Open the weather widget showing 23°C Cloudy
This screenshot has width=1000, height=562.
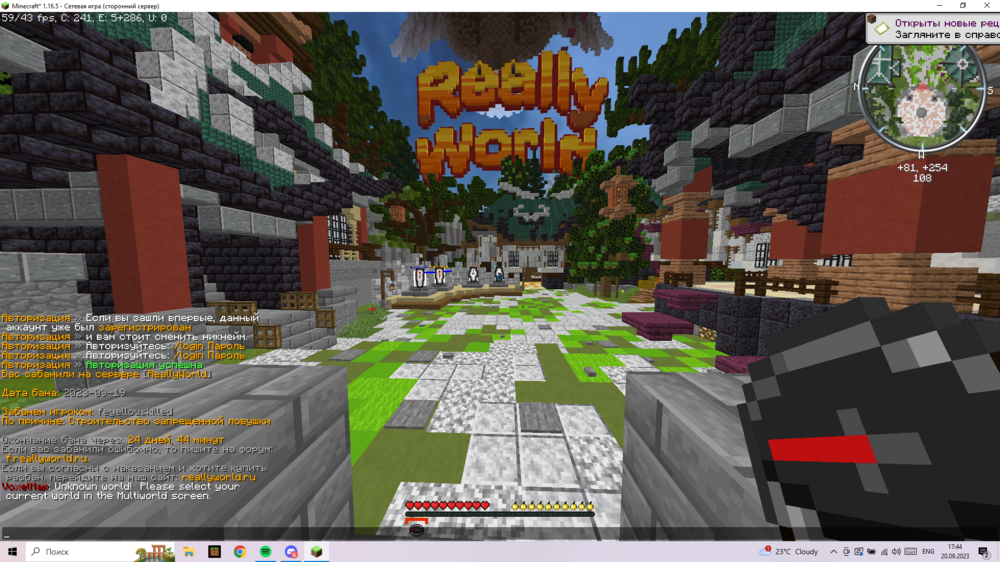point(790,552)
